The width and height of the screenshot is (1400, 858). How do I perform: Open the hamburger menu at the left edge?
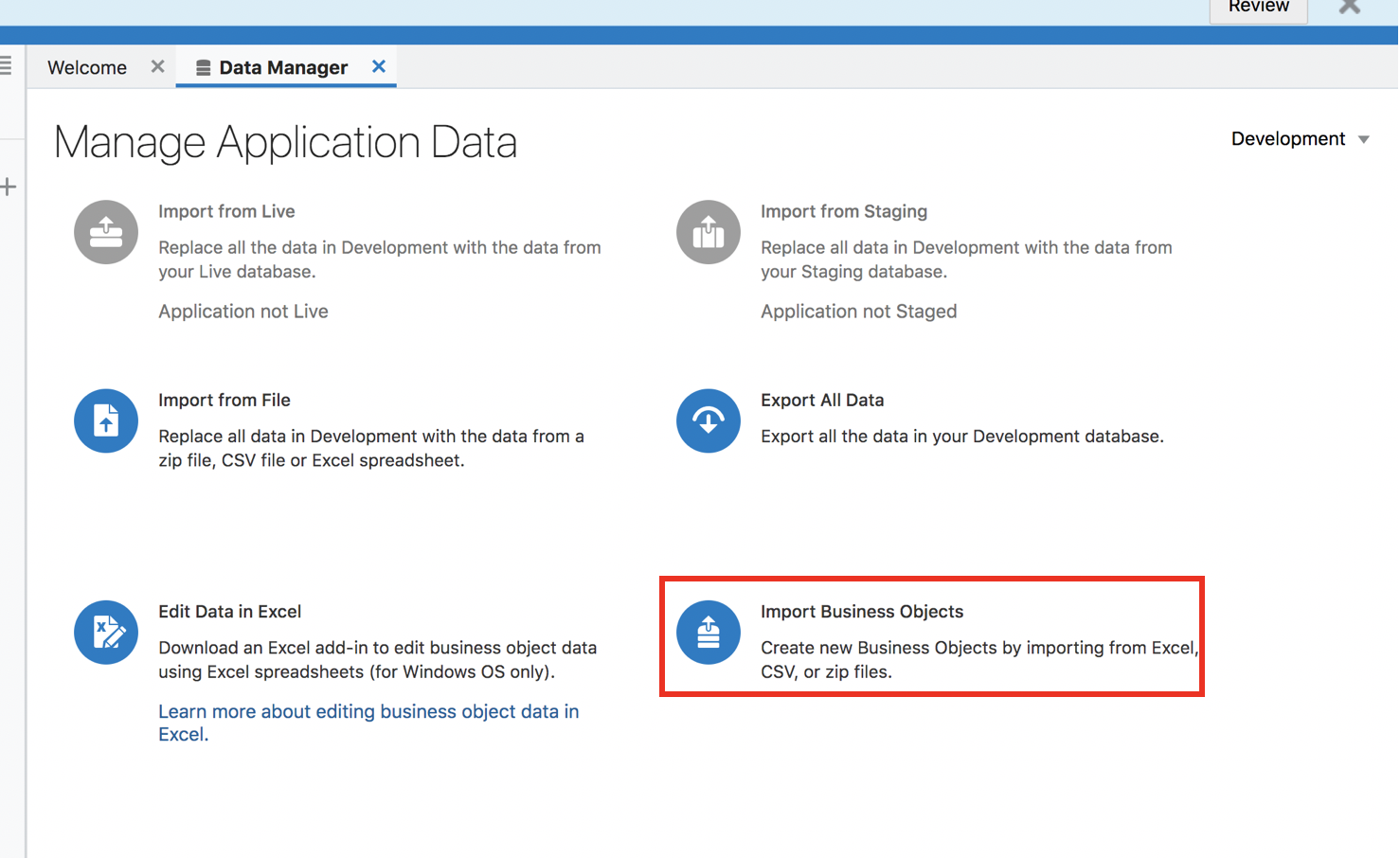6,65
